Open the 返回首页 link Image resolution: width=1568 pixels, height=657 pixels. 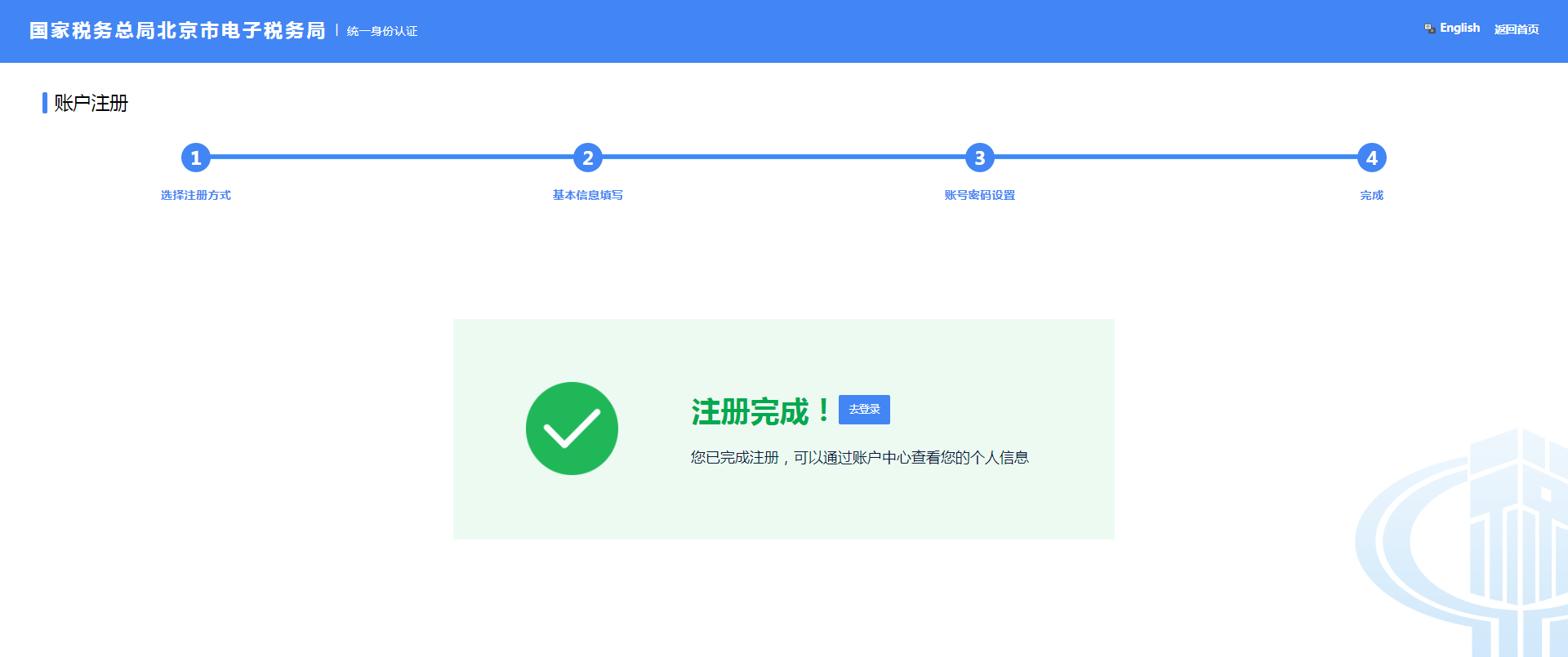[1517, 29]
